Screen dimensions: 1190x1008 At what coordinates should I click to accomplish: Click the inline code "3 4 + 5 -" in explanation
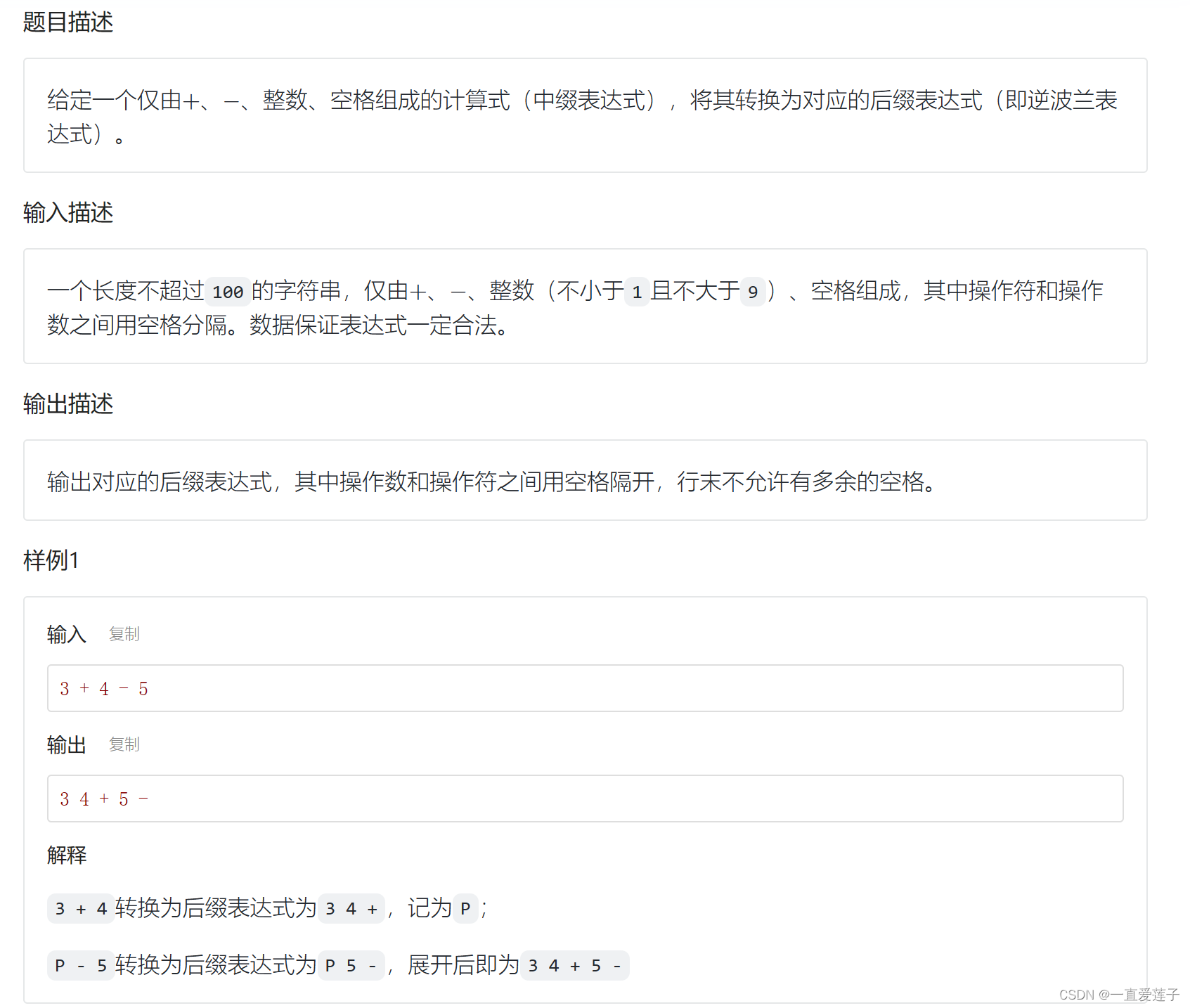(x=575, y=966)
